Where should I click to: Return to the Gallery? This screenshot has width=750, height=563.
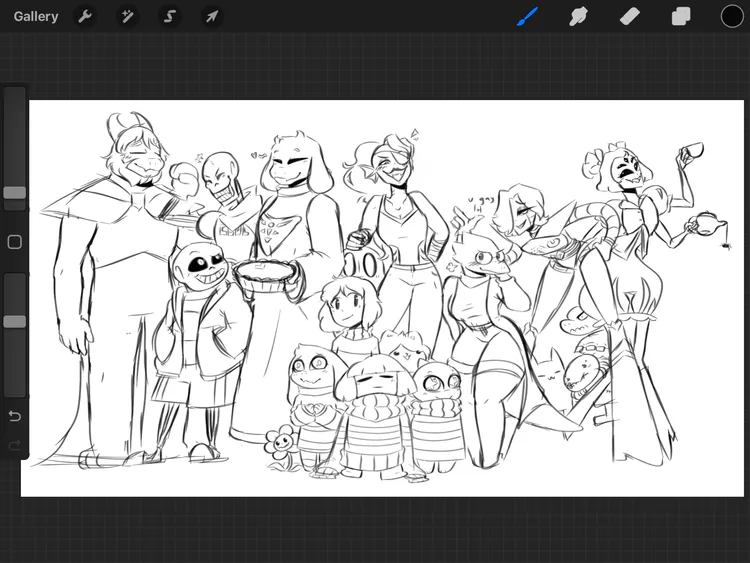[36, 16]
